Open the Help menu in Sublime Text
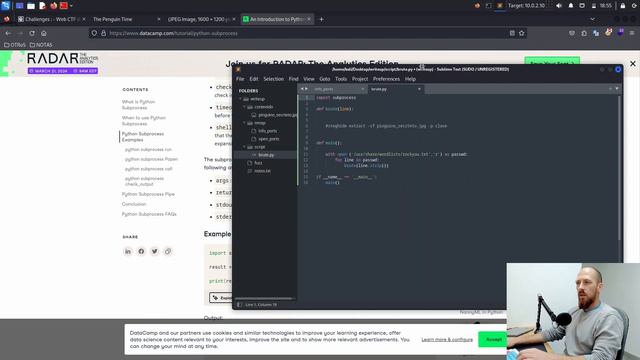 [x=410, y=79]
